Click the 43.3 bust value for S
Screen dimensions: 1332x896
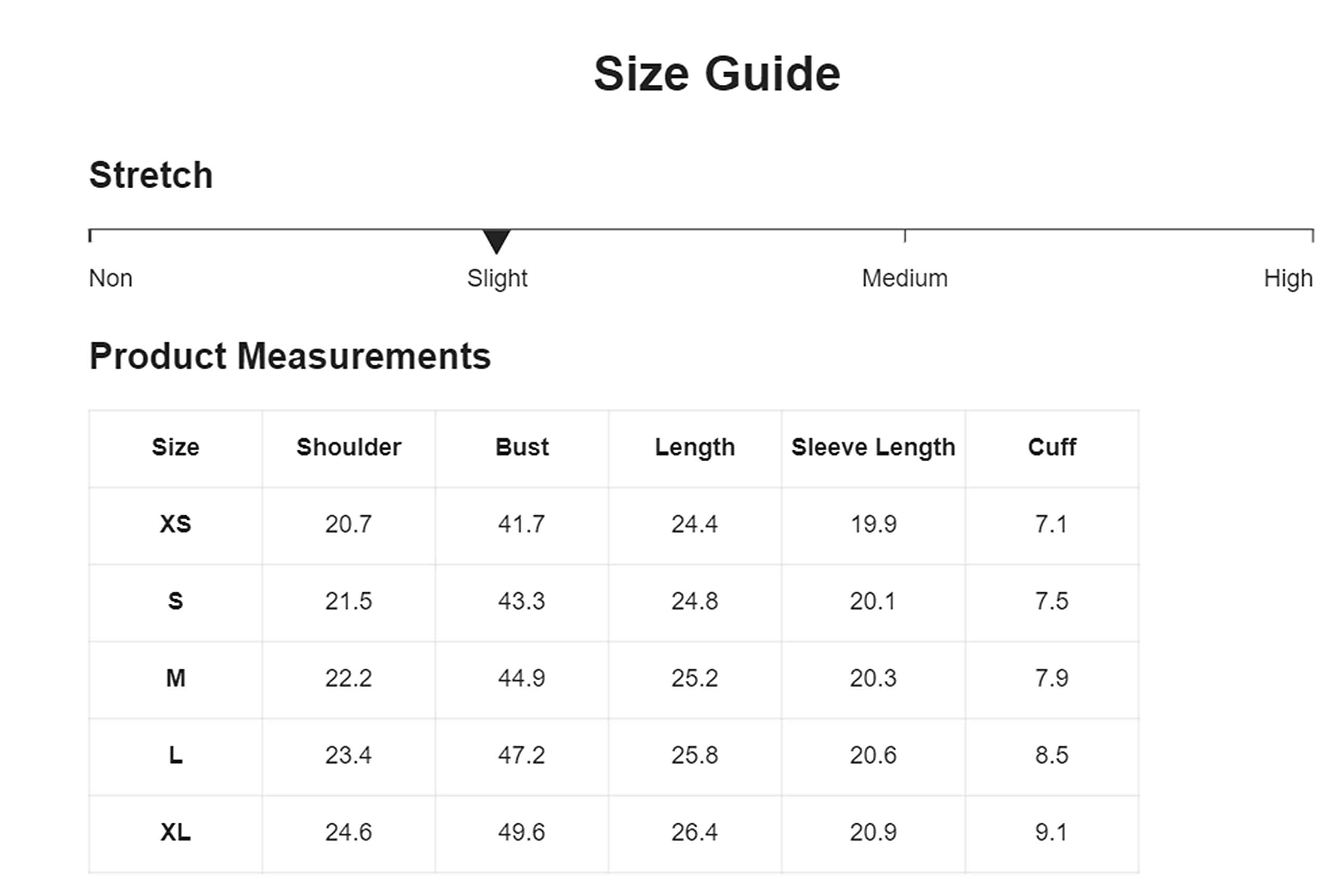pos(521,601)
